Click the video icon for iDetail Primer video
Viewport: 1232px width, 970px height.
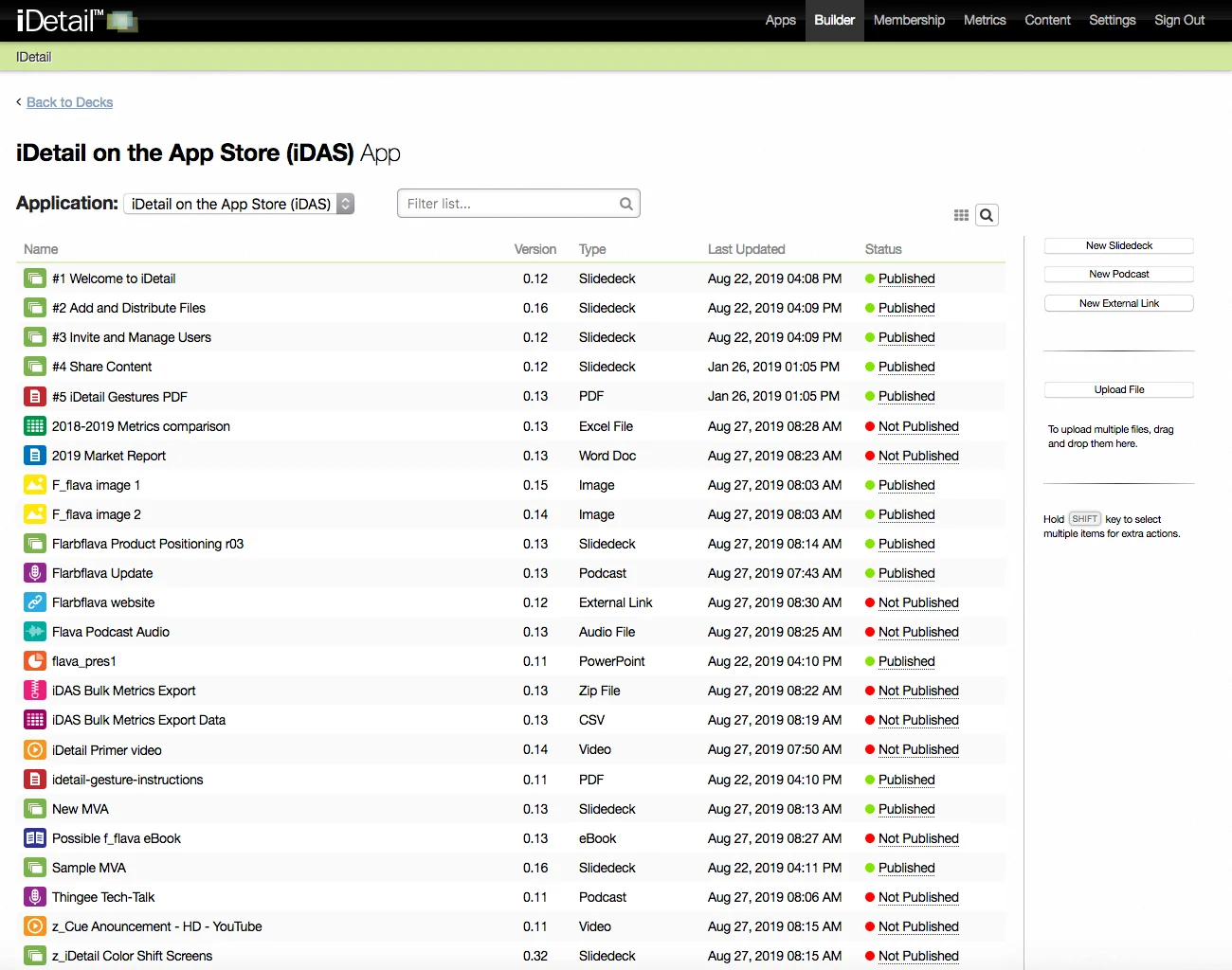(x=35, y=749)
